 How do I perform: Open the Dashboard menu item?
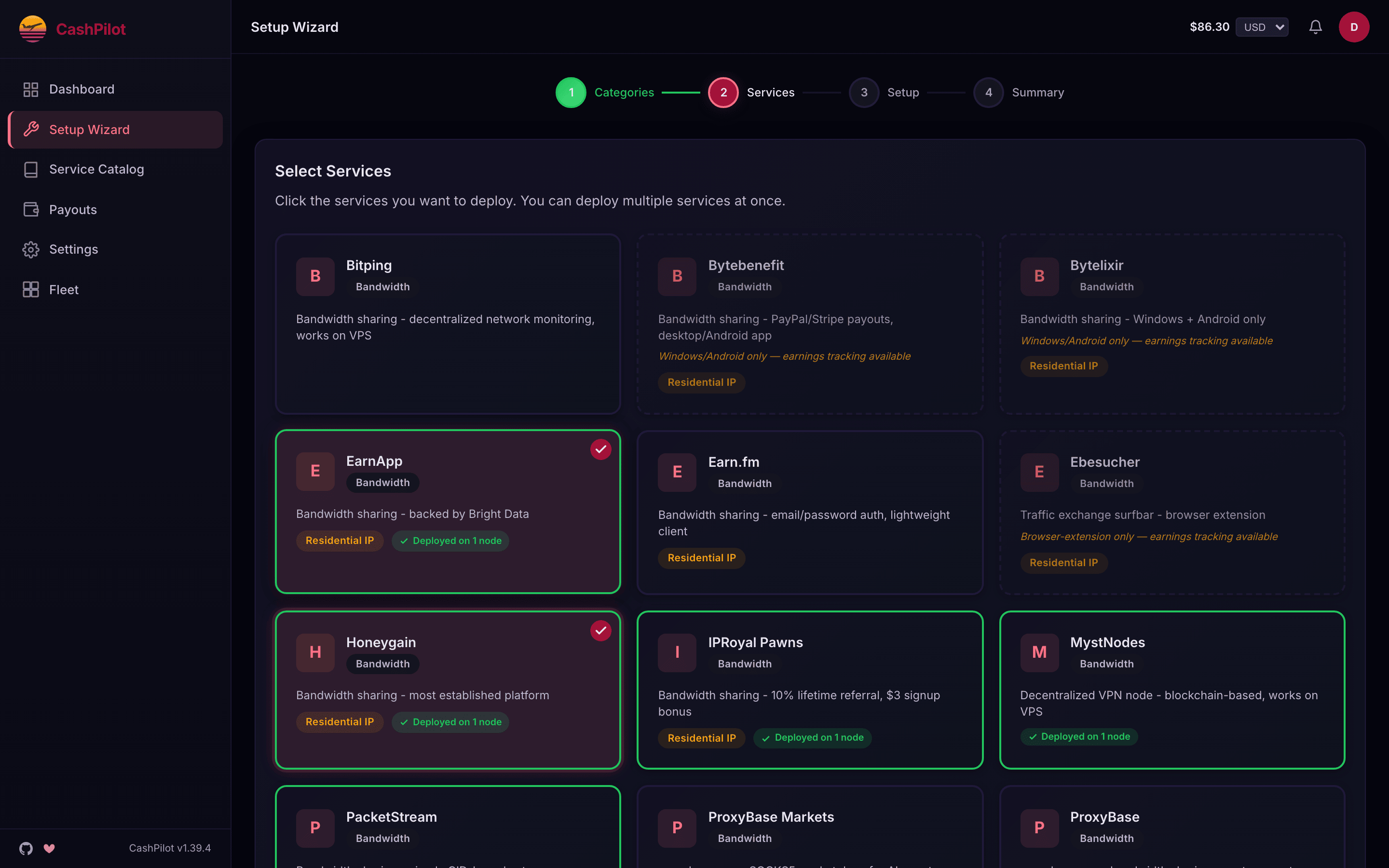tap(115, 90)
